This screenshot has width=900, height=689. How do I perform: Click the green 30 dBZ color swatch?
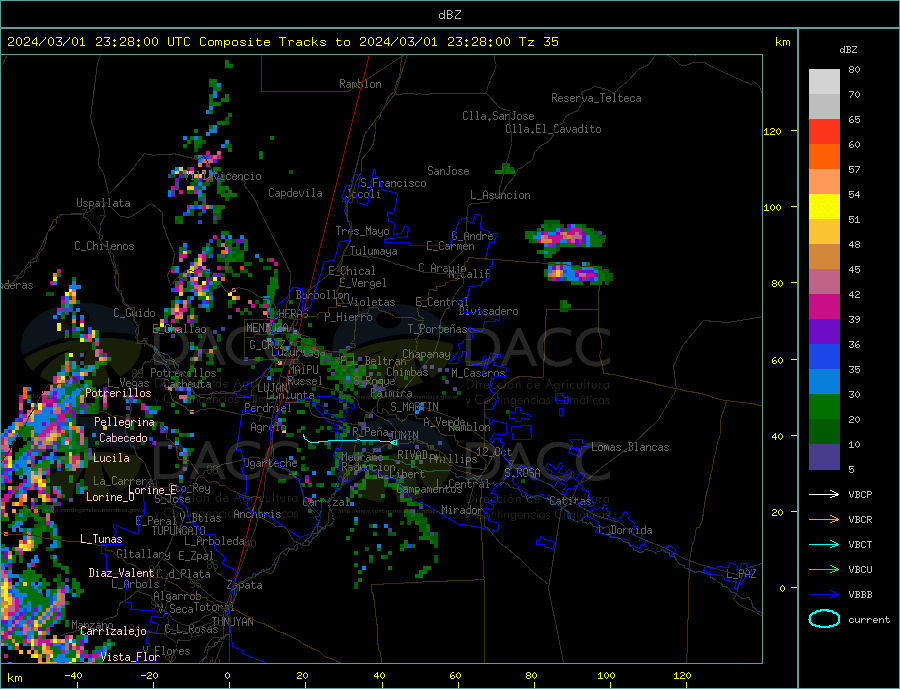click(x=824, y=407)
